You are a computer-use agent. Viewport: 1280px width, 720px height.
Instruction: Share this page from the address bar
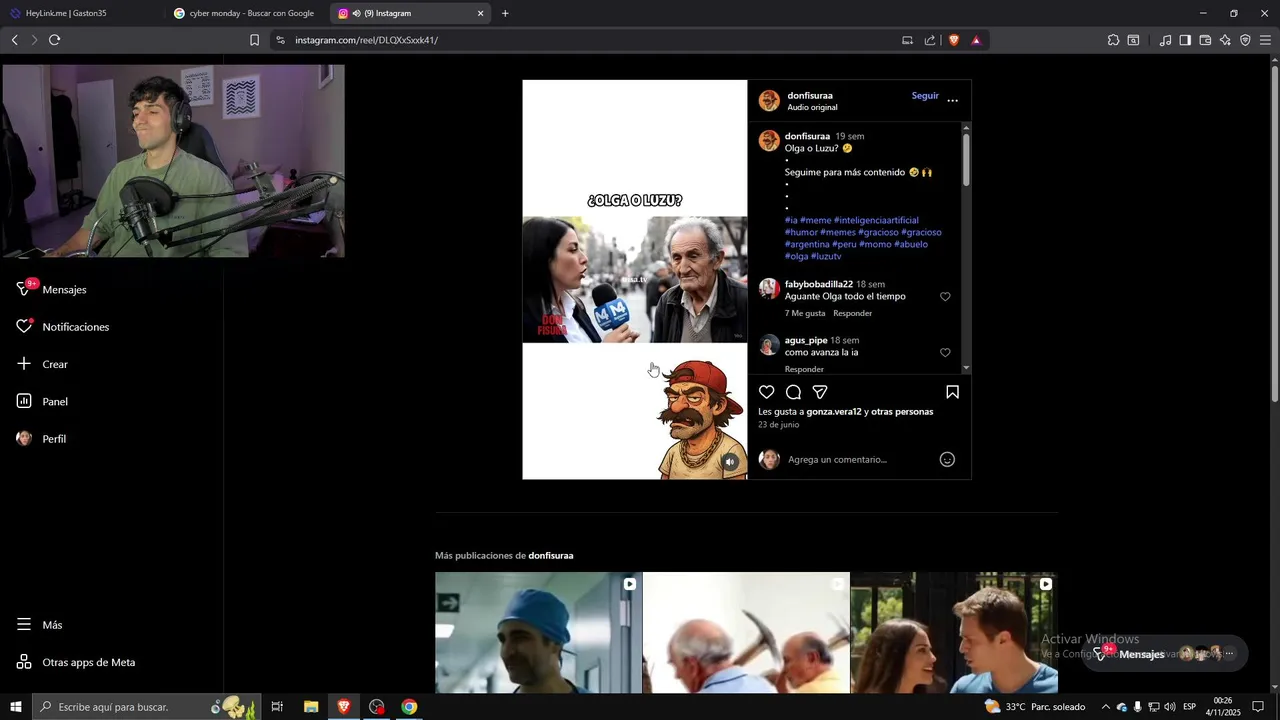pos(930,40)
